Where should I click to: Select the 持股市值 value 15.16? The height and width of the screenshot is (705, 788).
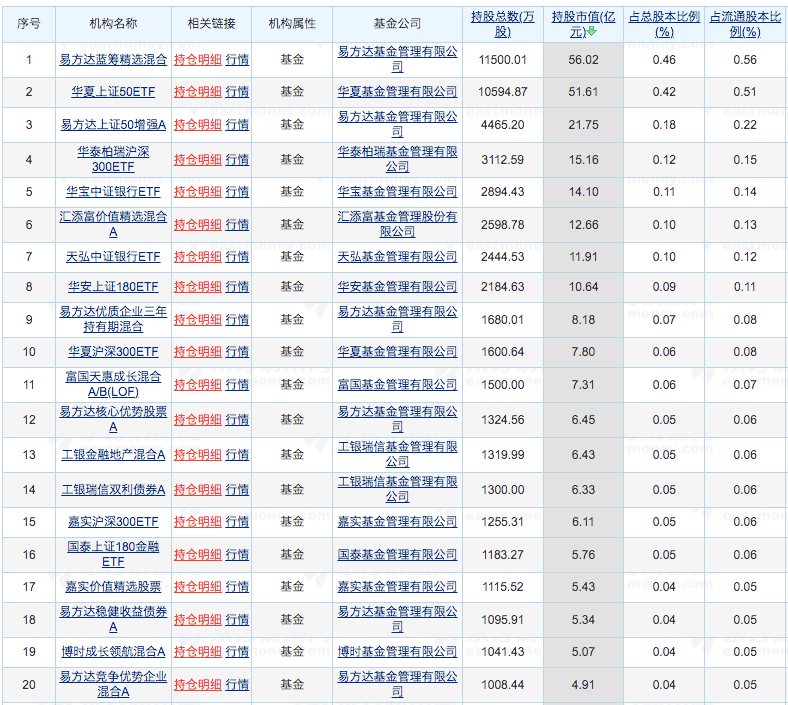(583, 160)
